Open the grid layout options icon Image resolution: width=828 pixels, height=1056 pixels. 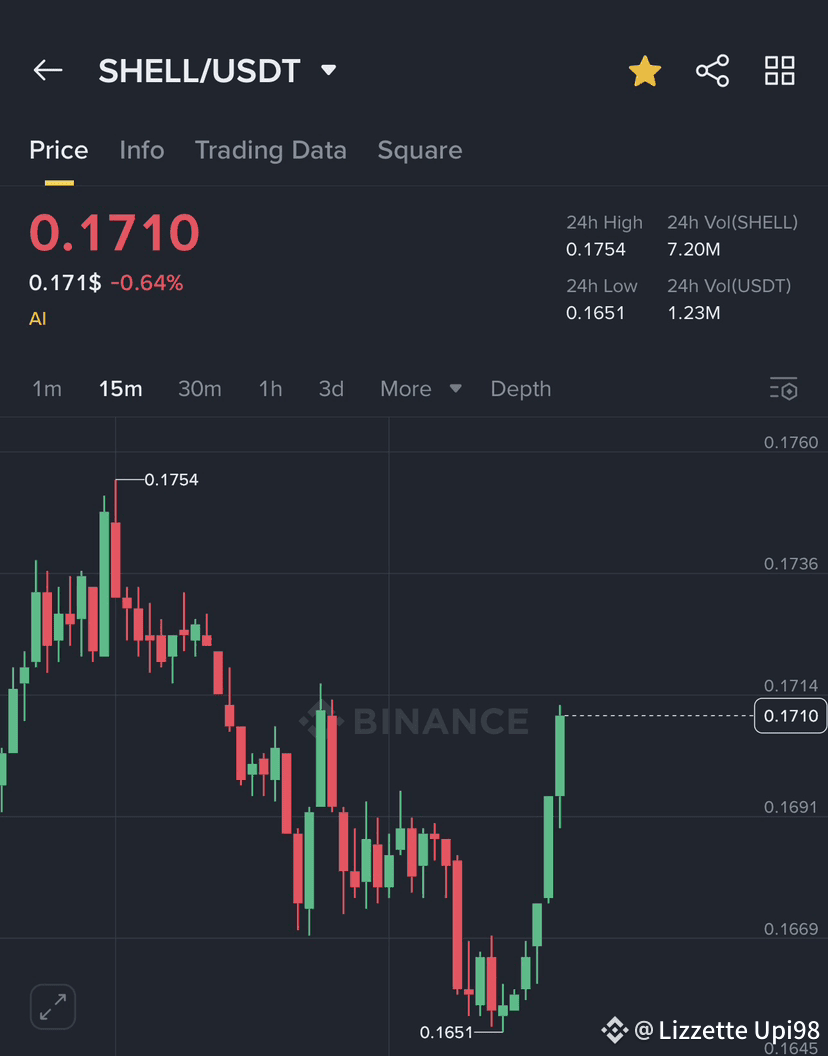(x=779, y=70)
